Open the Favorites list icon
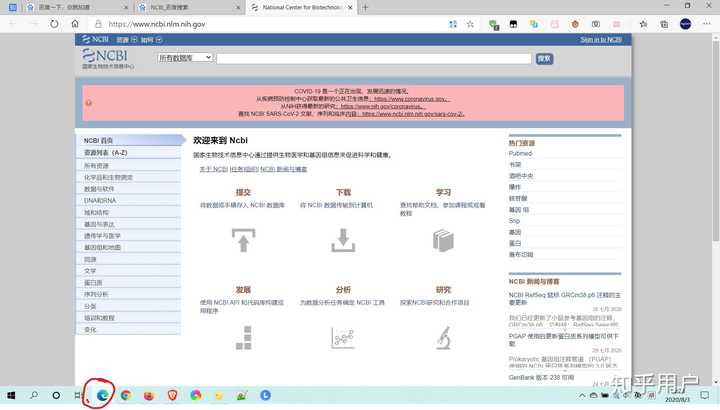 [x=643, y=24]
